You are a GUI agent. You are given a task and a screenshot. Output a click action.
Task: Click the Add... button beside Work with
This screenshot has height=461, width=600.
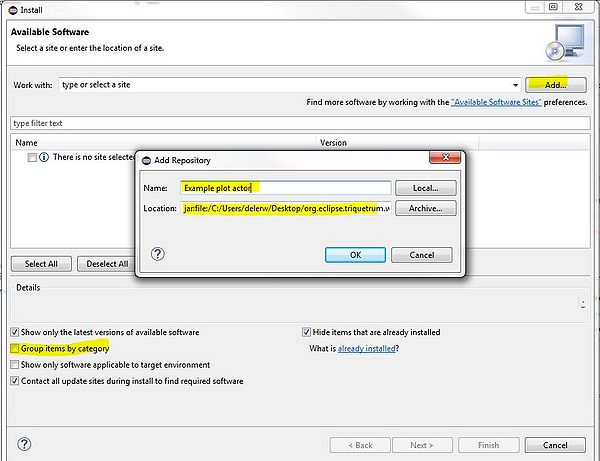[556, 85]
